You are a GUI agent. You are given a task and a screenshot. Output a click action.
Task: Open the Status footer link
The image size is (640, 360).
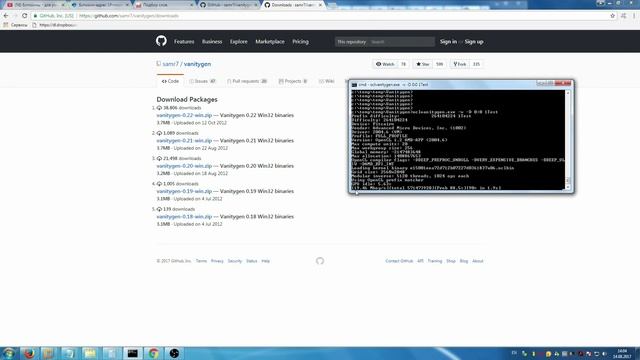(x=251, y=261)
